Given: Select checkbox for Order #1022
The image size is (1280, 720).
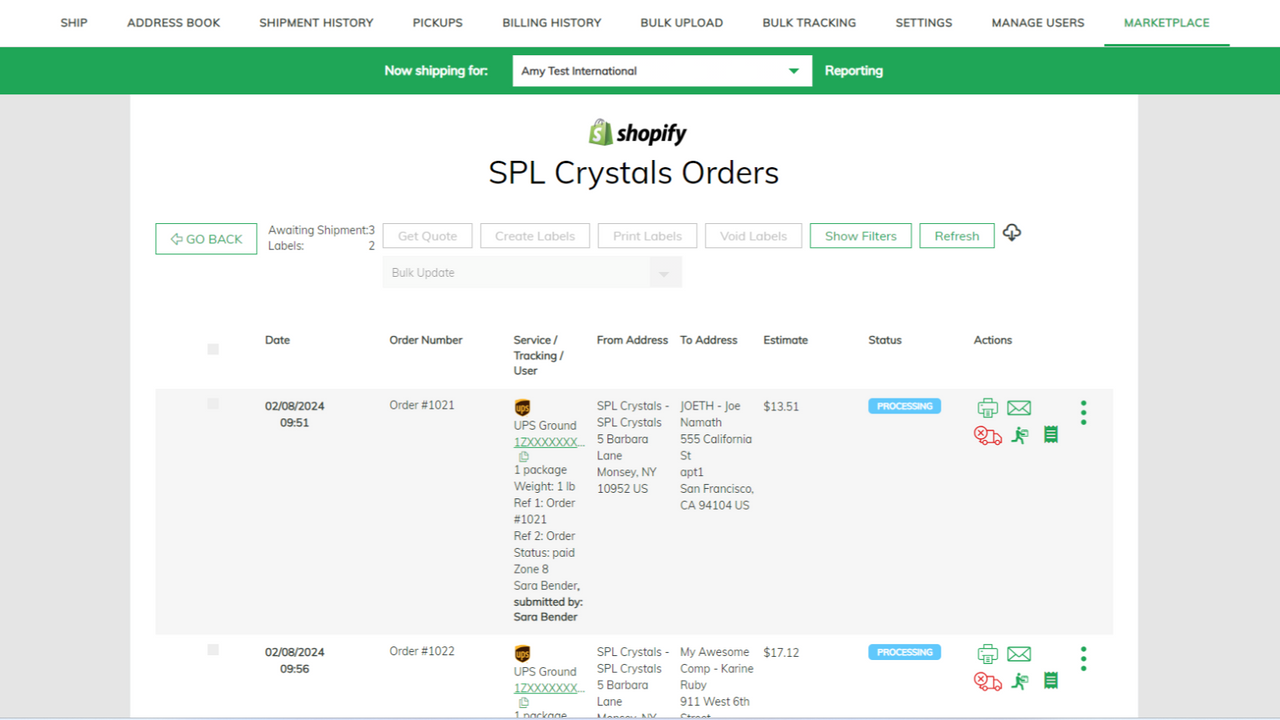Looking at the screenshot, I should [x=213, y=650].
